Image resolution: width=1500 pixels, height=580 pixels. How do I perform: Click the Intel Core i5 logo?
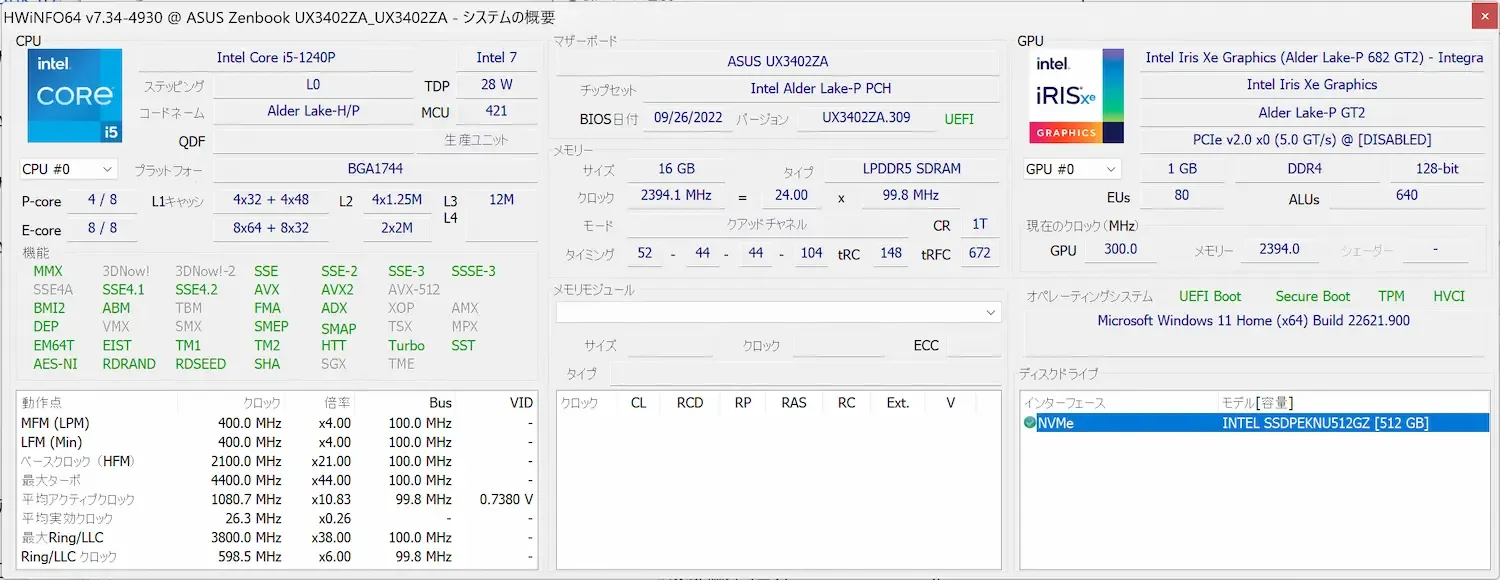tap(75, 96)
